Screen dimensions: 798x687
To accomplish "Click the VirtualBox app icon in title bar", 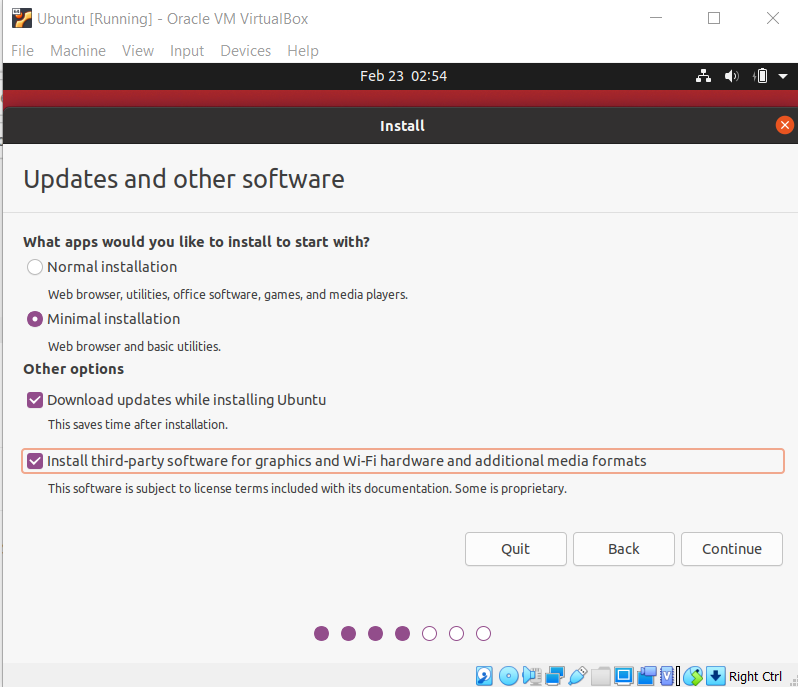I will [x=21, y=18].
